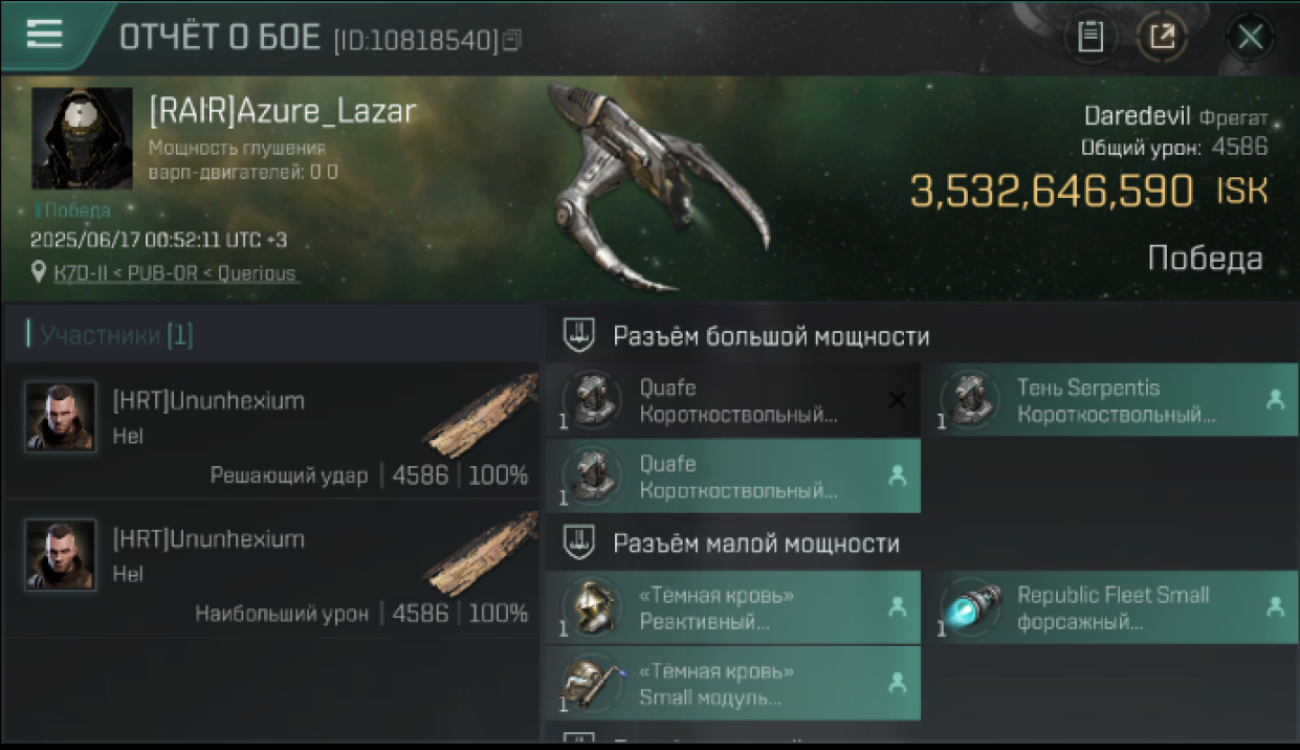Open the clipboard report icon
The height and width of the screenshot is (750, 1300).
pyautogui.click(x=1090, y=38)
